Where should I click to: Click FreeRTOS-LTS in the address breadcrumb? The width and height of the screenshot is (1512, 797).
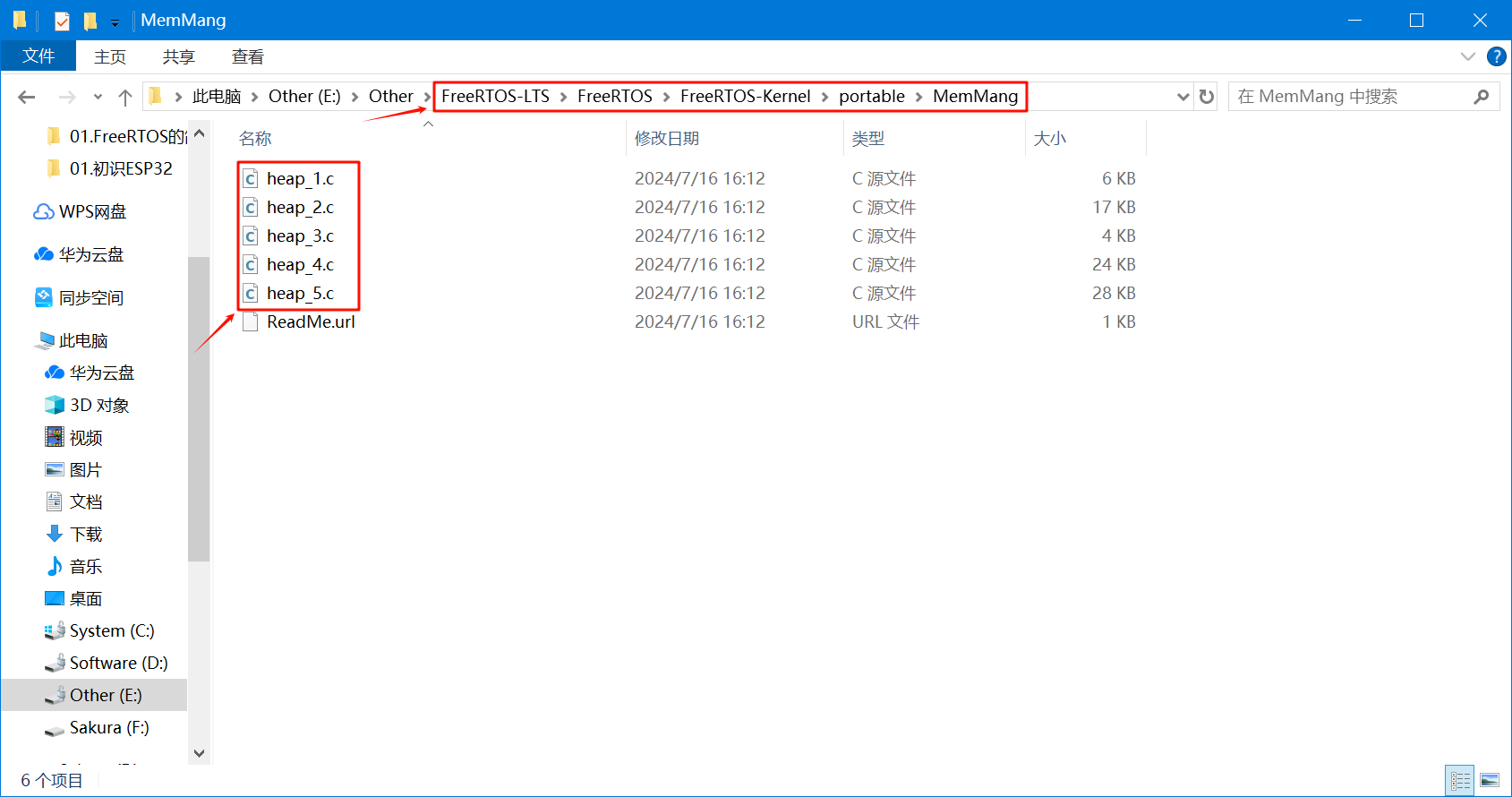coord(495,96)
